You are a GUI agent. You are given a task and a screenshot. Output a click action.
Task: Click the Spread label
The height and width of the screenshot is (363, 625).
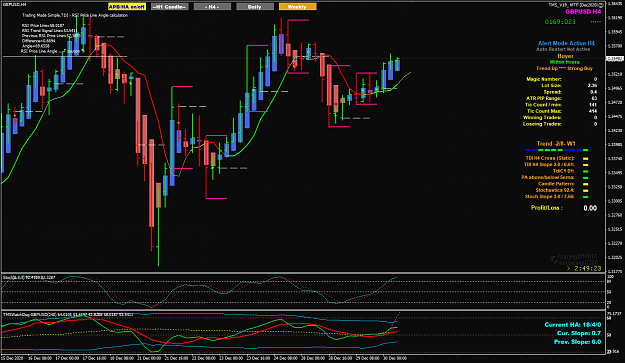click(552, 92)
